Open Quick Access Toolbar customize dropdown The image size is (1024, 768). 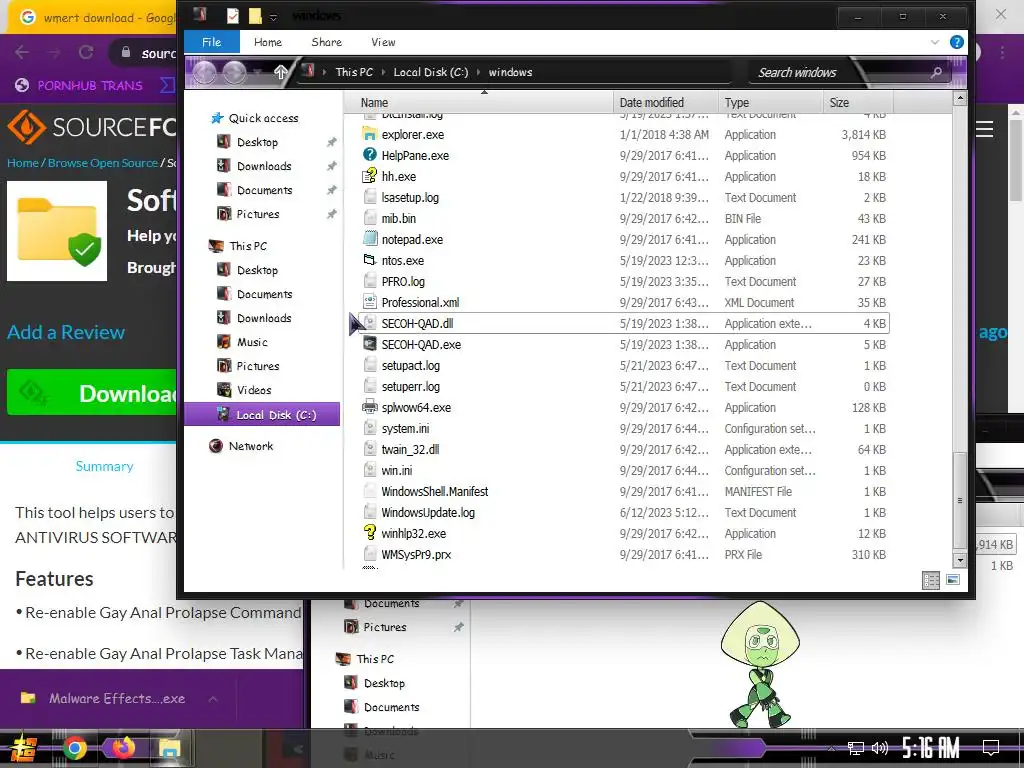274,17
